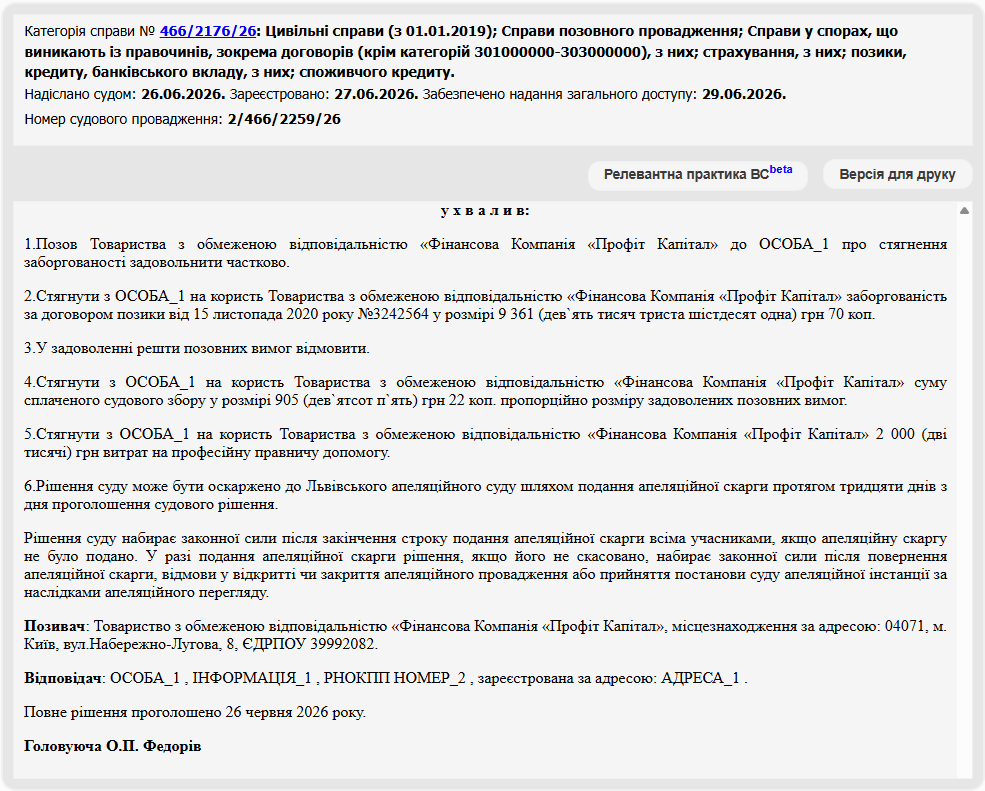Image resolution: width=985 pixels, height=791 pixels.
Task: Click proceeding number 2/466/2259/26
Action: point(284,119)
